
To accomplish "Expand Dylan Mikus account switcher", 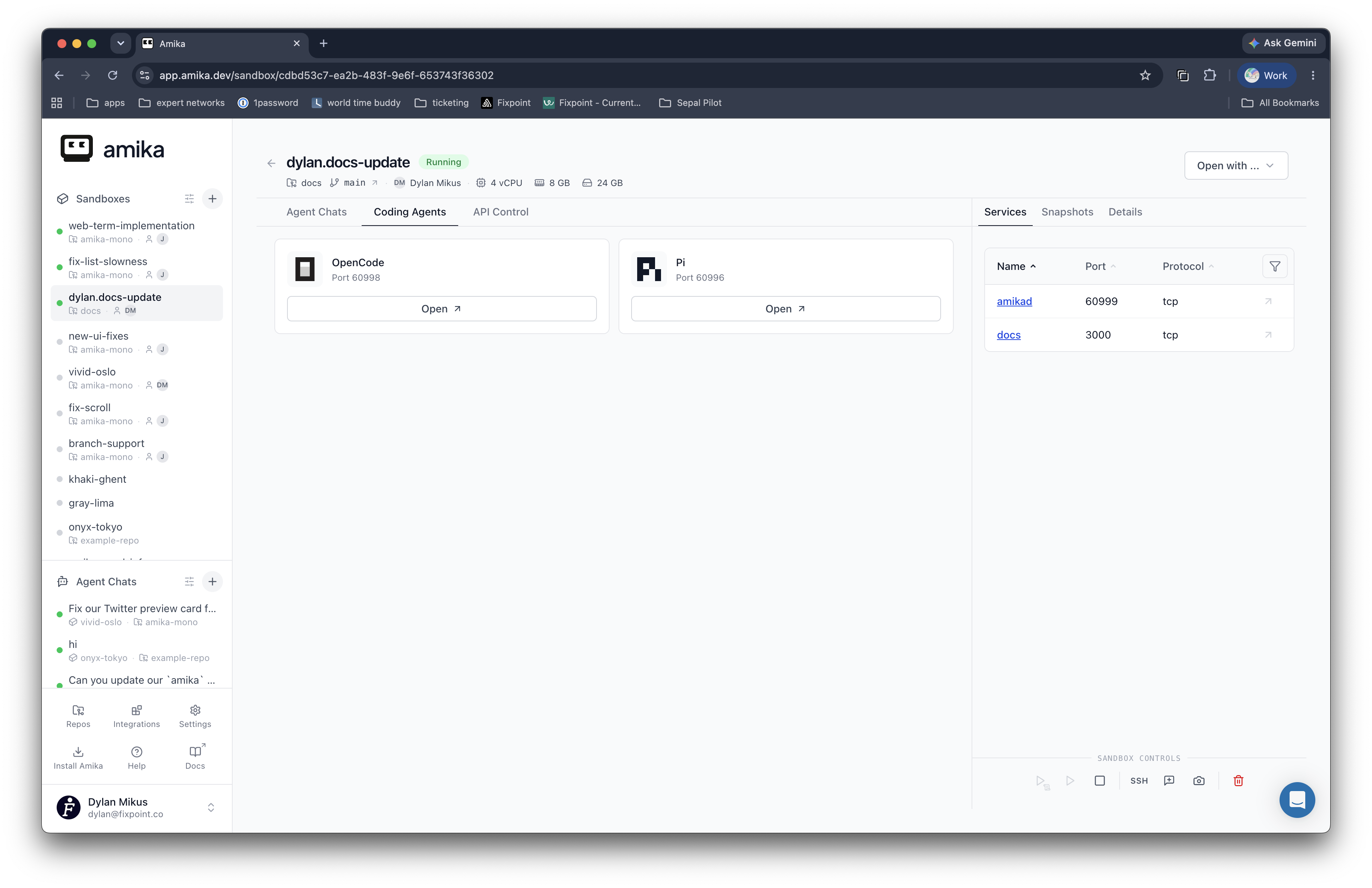I will (211, 807).
